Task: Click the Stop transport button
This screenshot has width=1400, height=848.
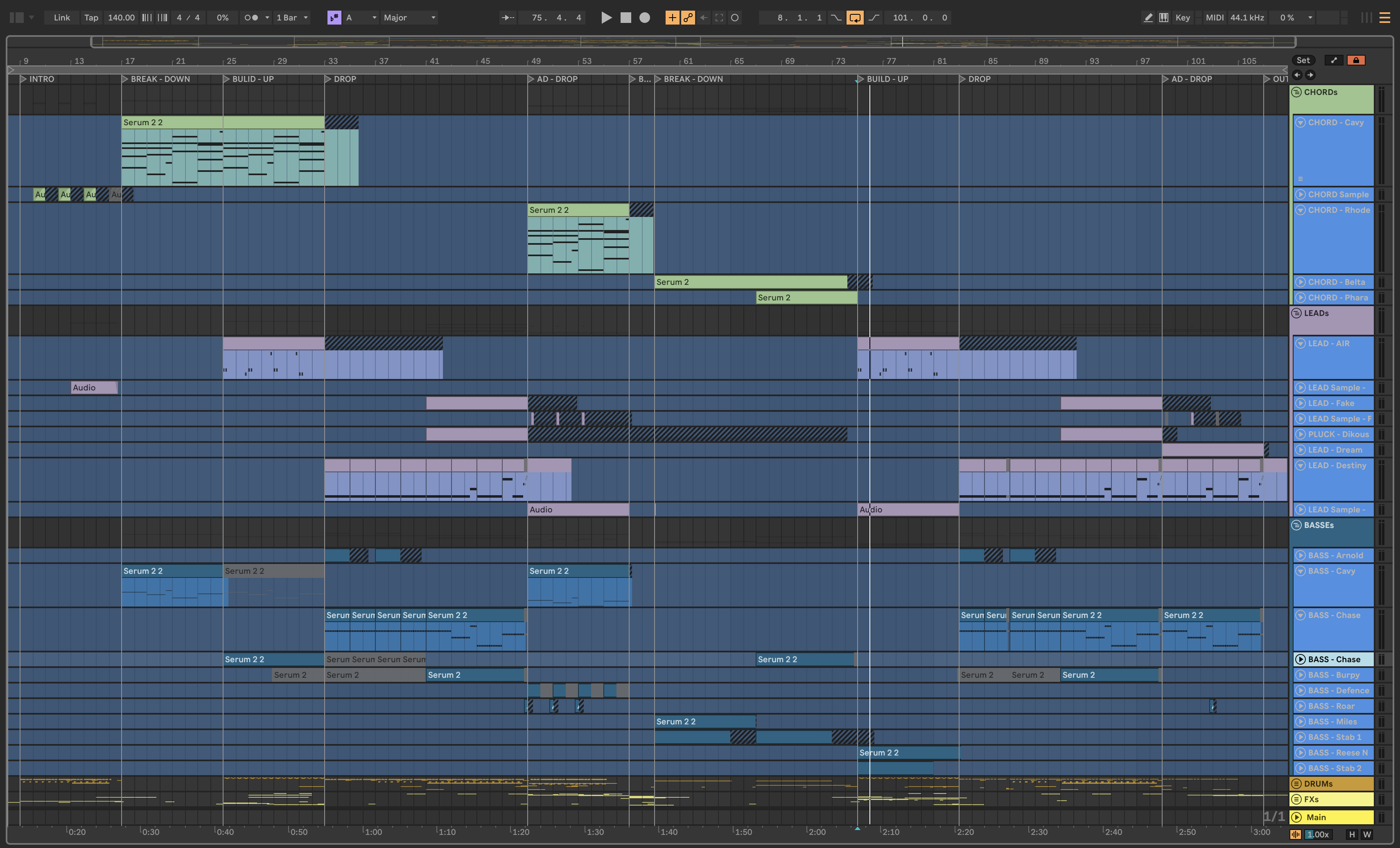Action: click(625, 18)
